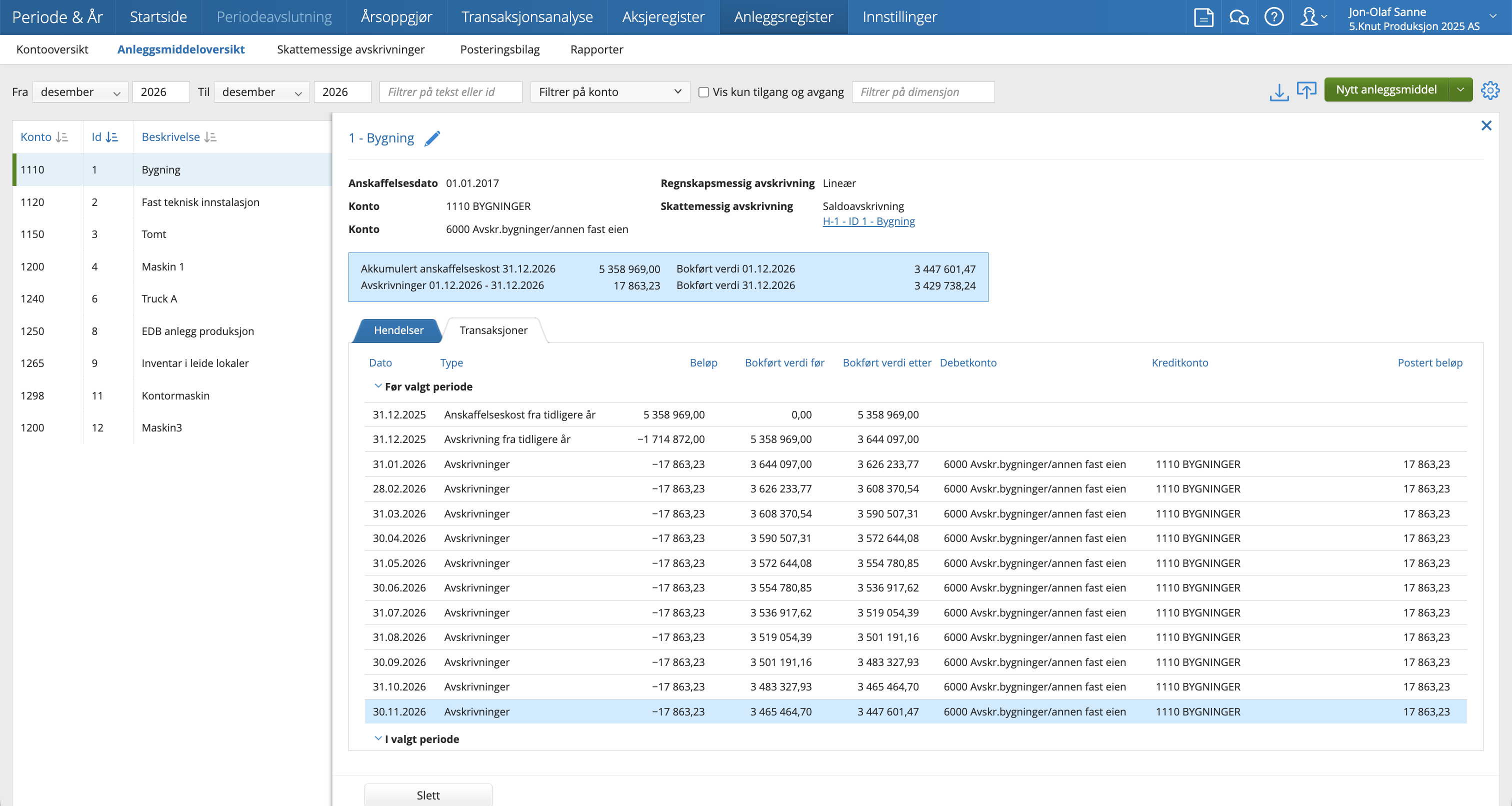Screen dimensions: 1512x806
Task: Open the Til month dropdown
Action: (x=262, y=92)
